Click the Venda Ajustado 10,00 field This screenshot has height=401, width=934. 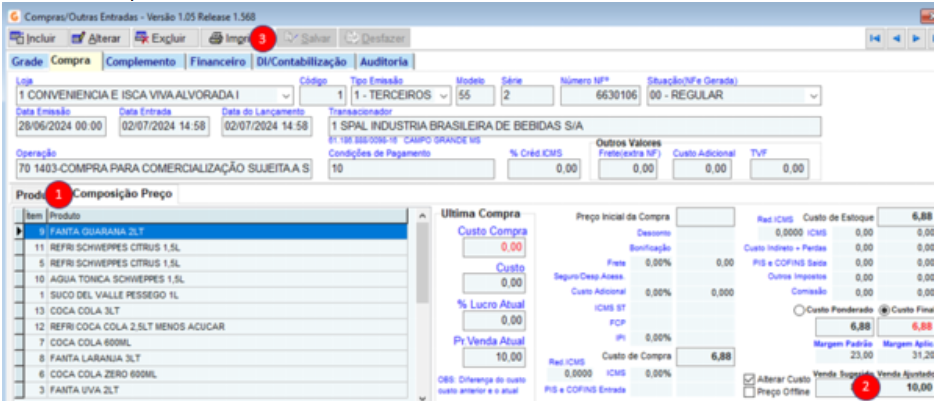point(906,387)
